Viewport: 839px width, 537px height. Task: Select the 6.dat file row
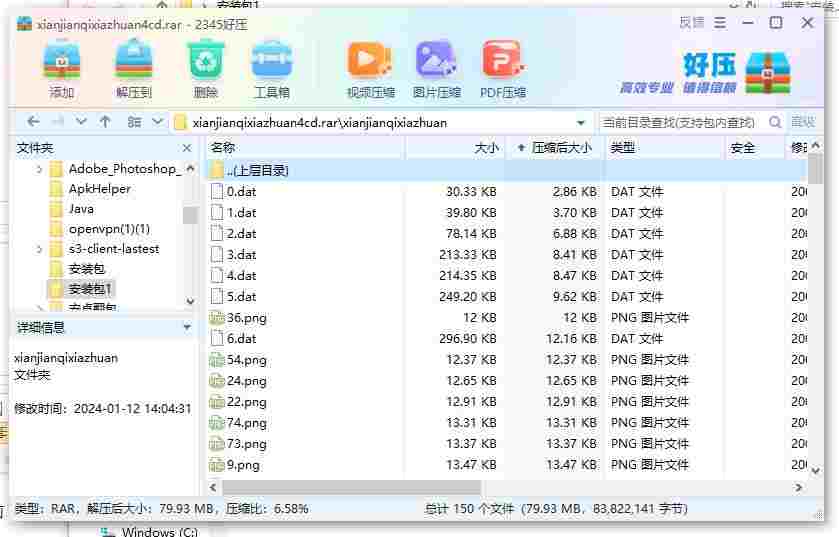click(507, 339)
